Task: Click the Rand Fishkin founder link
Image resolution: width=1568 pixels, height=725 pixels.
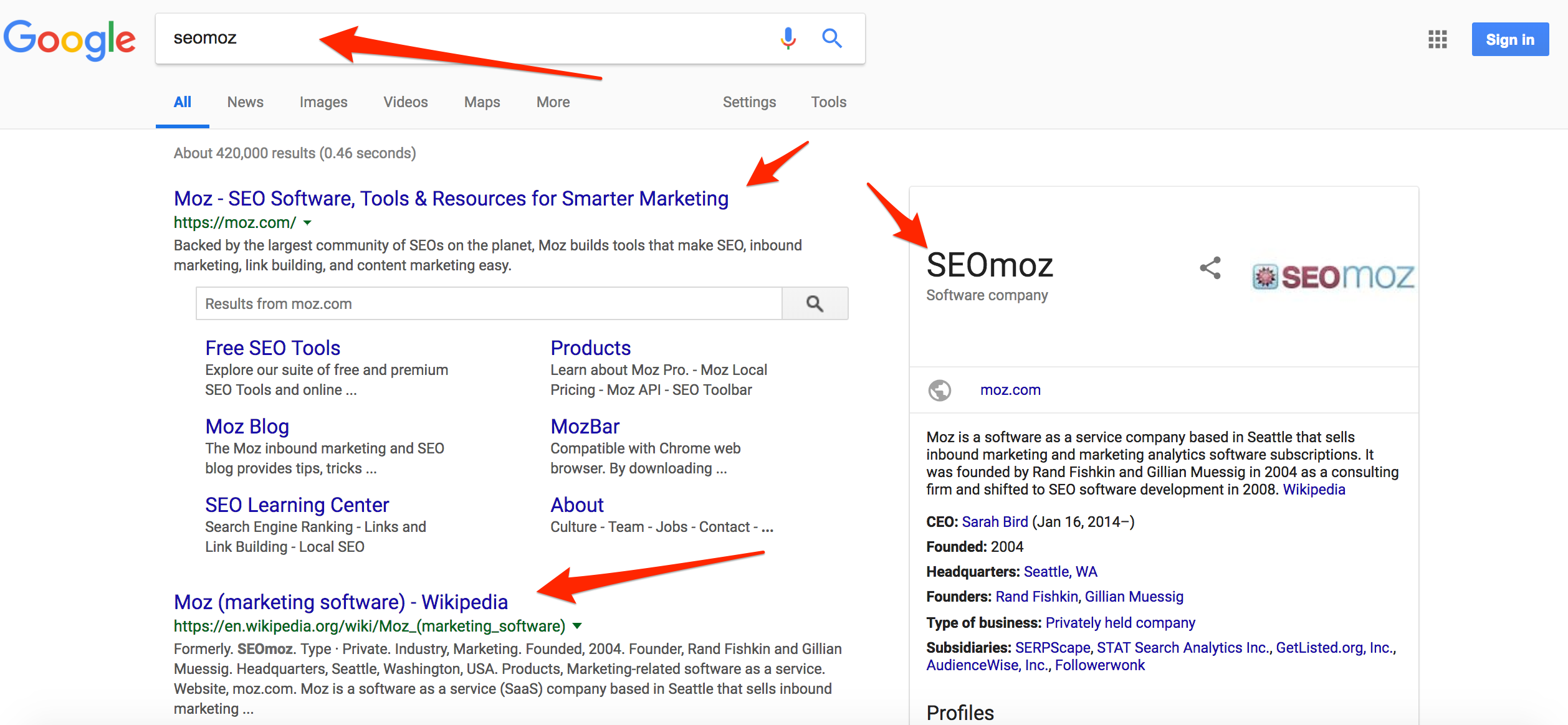Action: point(1036,597)
